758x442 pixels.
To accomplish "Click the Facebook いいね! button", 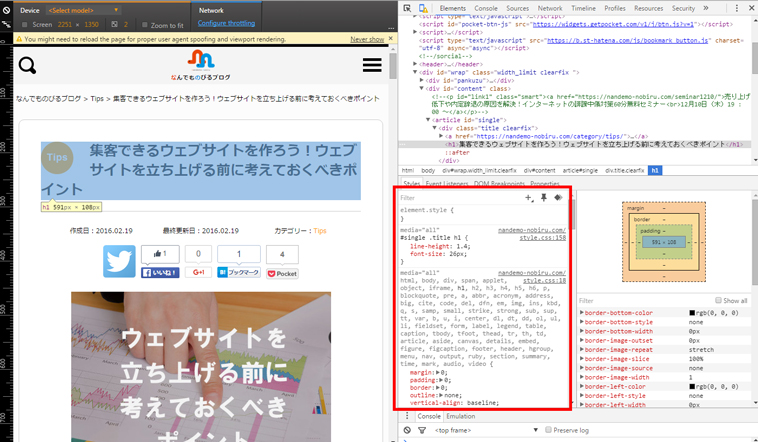I will click(160, 273).
